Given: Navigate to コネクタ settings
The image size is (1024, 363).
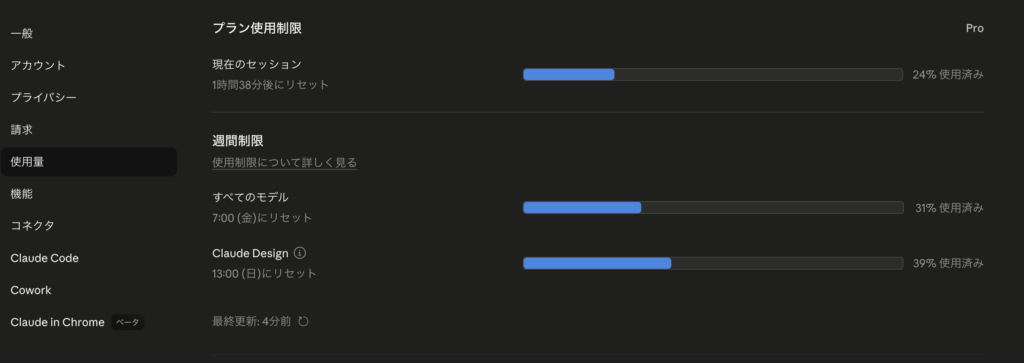Looking at the screenshot, I should (89, 226).
